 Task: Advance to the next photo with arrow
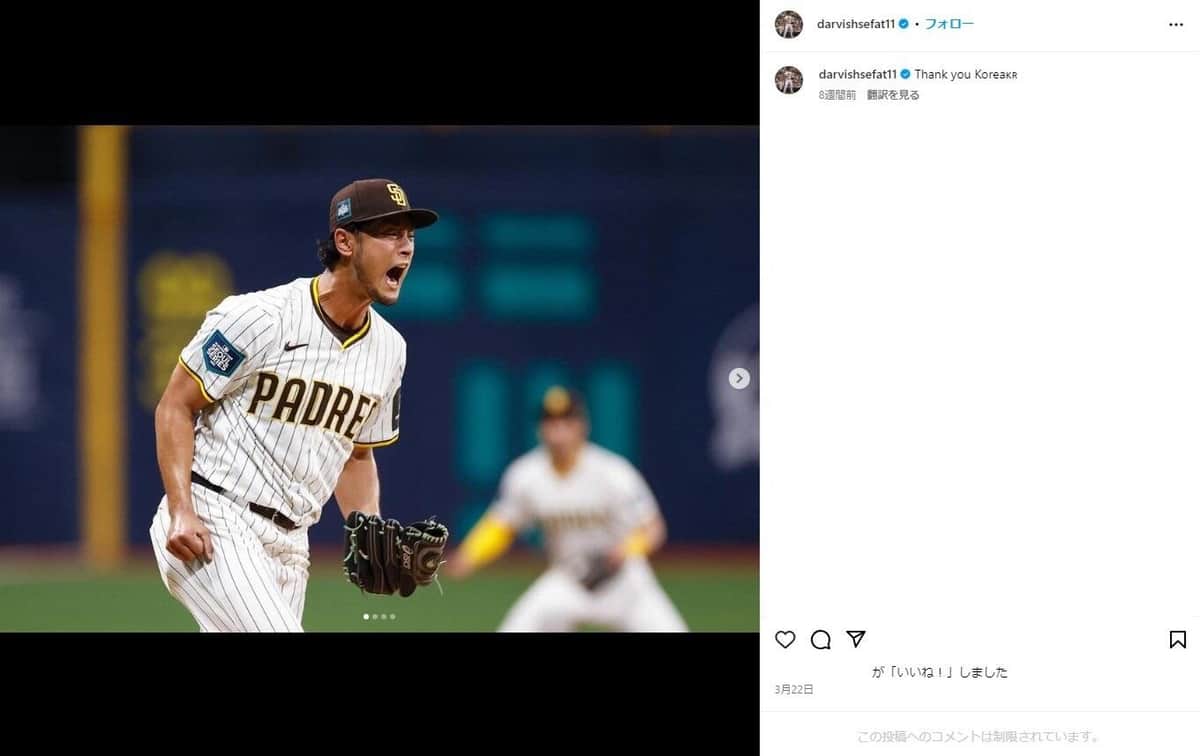point(739,378)
